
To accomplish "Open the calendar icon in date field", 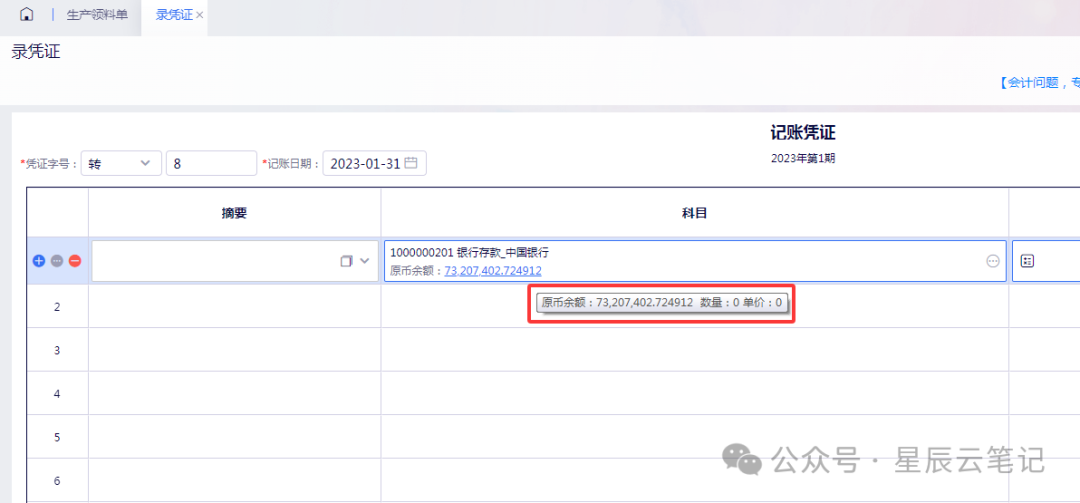I will (x=411, y=163).
